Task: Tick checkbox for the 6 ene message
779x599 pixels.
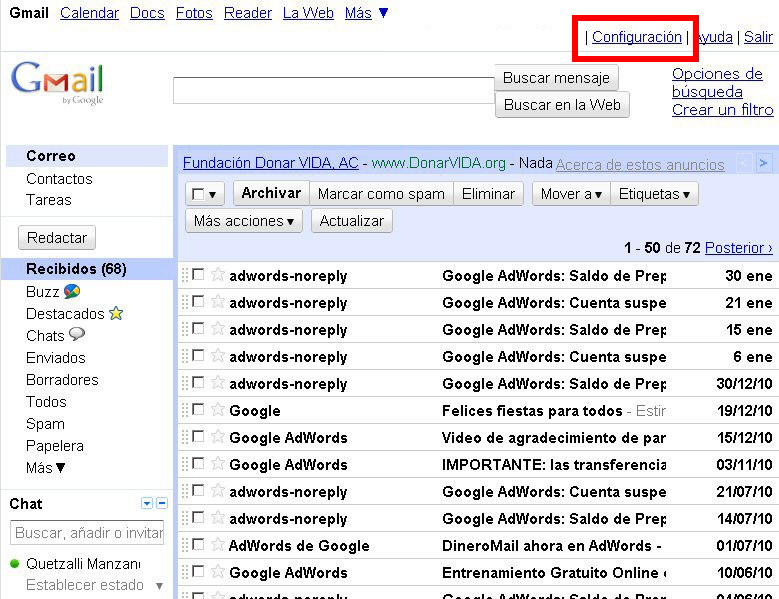Action: pos(198,355)
